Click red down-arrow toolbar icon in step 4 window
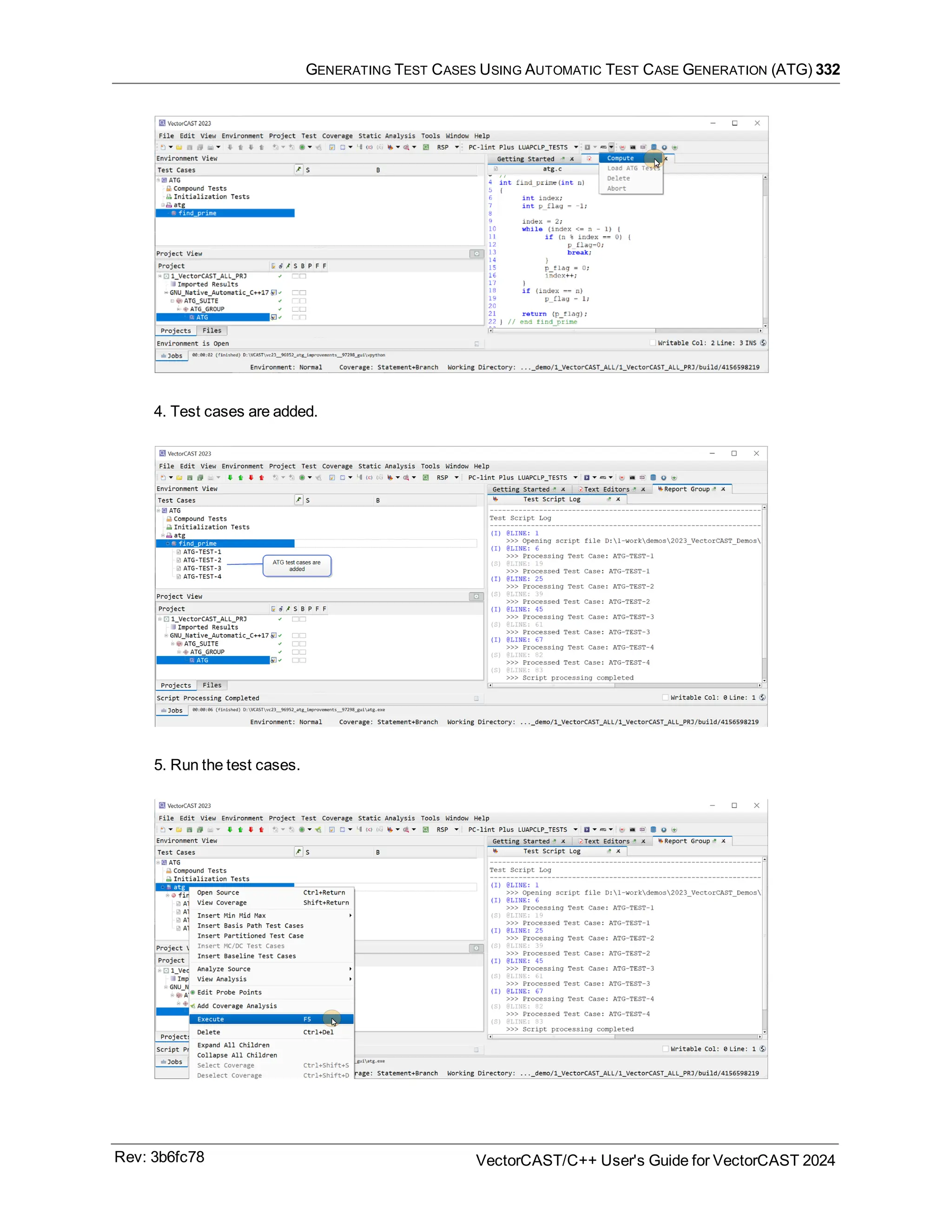952x1232 pixels. click(x=251, y=478)
